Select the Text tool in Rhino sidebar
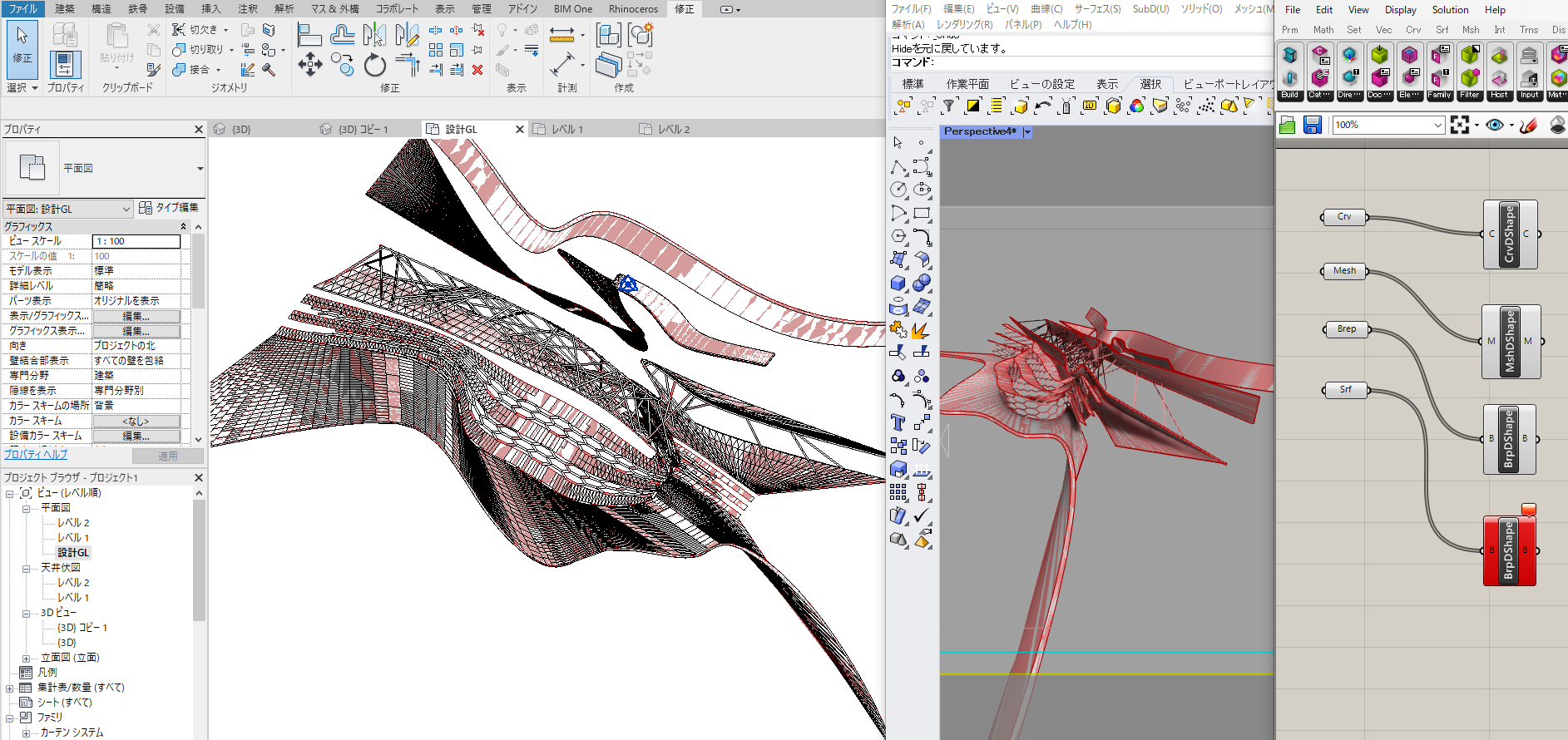The image size is (1568, 740). [x=898, y=422]
